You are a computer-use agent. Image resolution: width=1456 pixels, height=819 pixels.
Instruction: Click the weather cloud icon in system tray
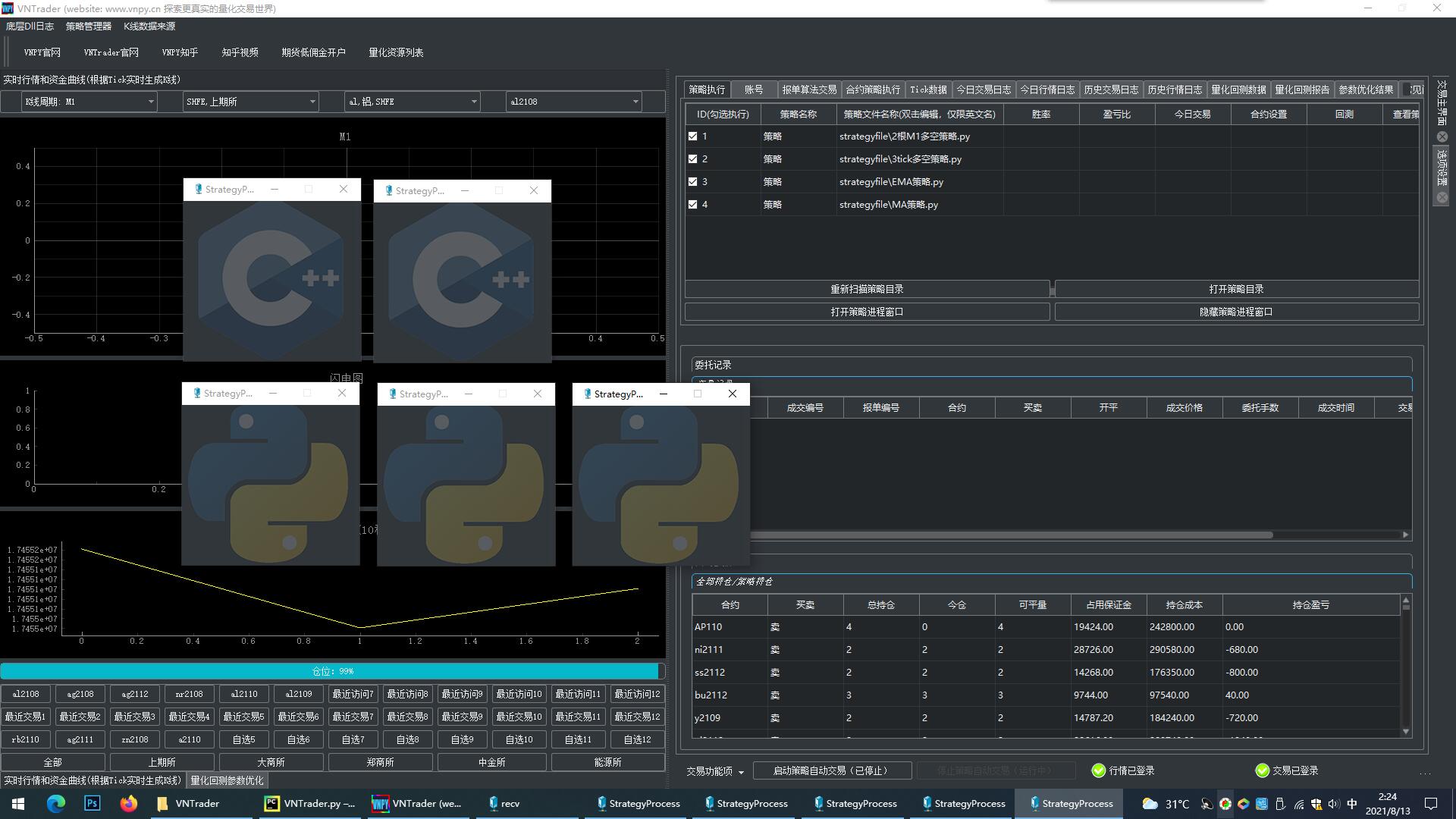[1150, 803]
